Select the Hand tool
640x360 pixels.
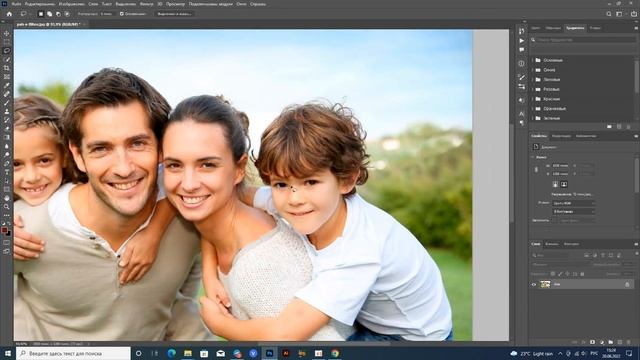(7, 198)
